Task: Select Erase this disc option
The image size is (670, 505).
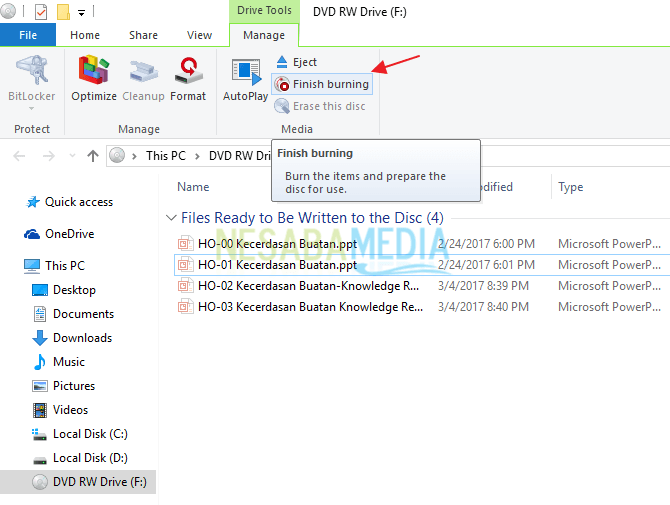Action: (320, 106)
